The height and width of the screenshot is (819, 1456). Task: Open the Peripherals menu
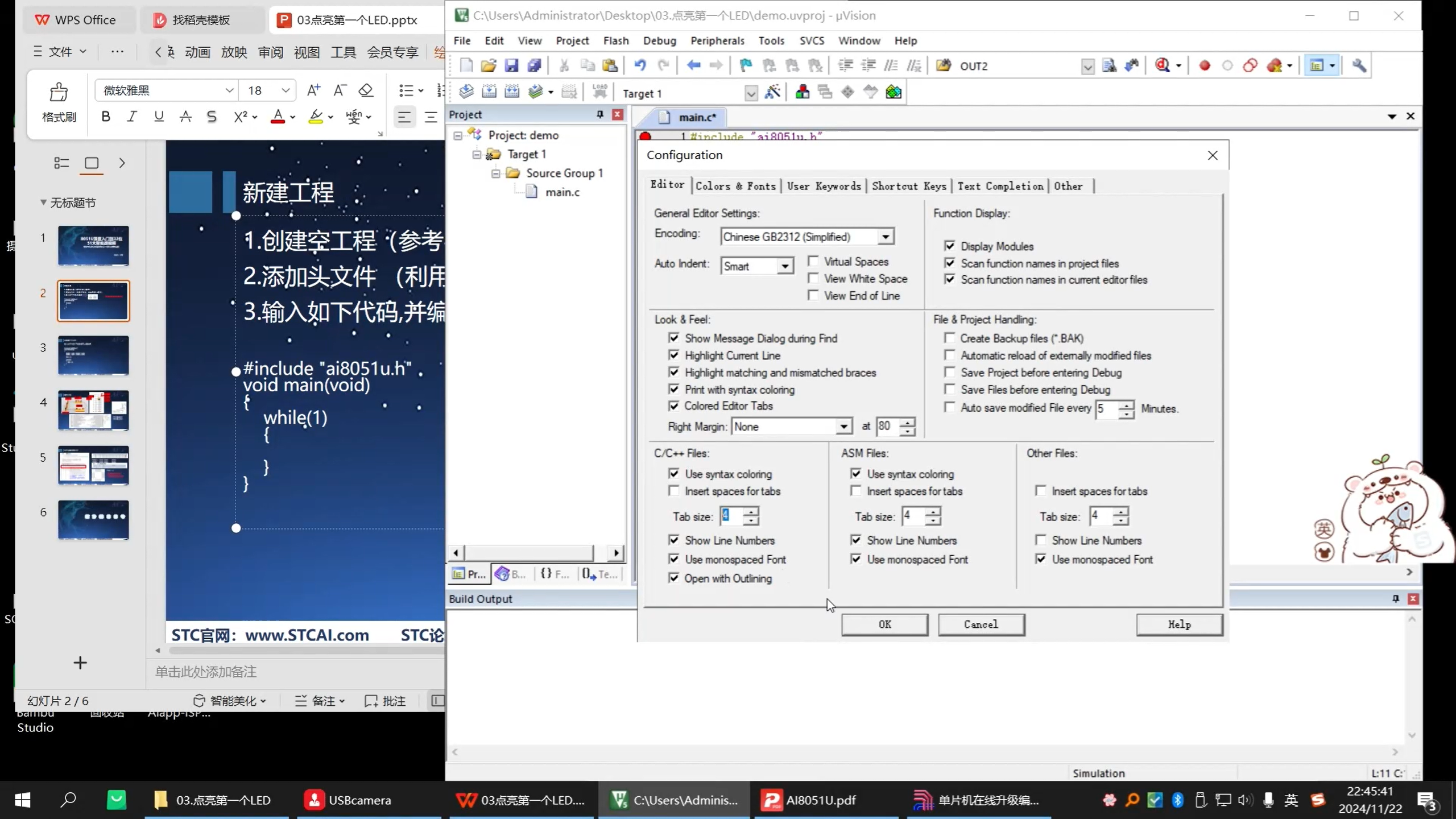pyautogui.click(x=717, y=40)
